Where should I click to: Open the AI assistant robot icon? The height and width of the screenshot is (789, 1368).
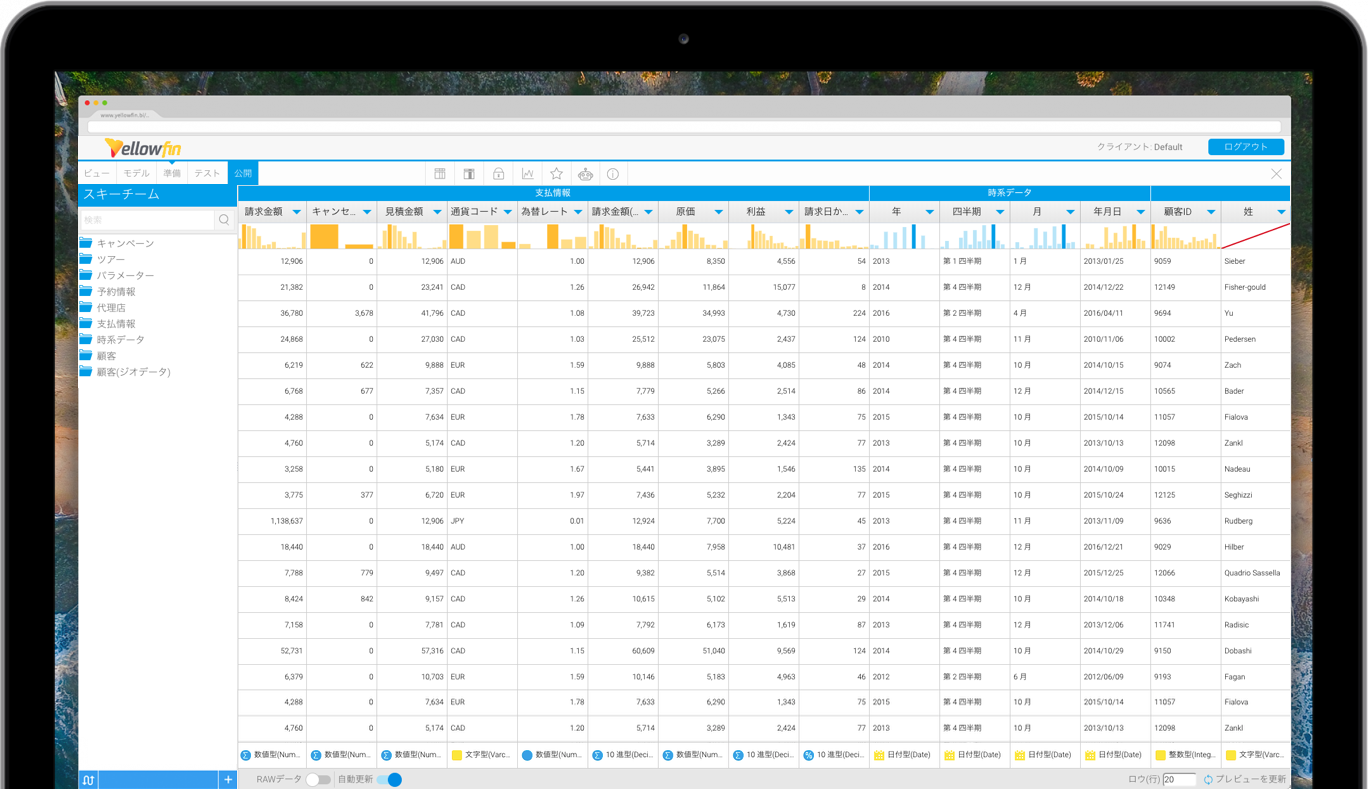coord(585,173)
